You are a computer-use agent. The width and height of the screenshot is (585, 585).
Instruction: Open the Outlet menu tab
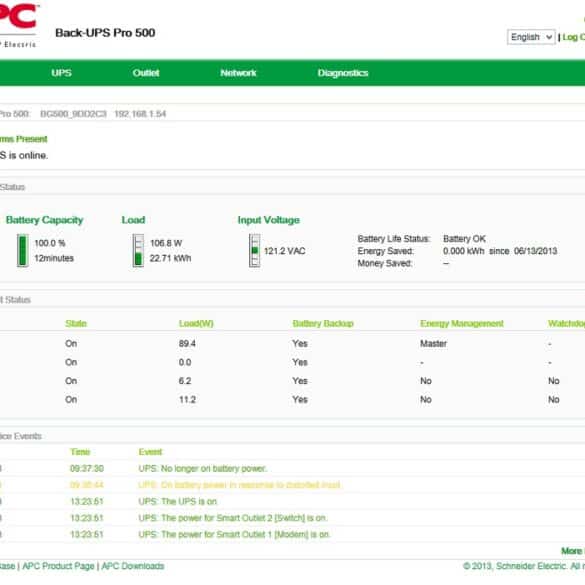[x=146, y=73]
